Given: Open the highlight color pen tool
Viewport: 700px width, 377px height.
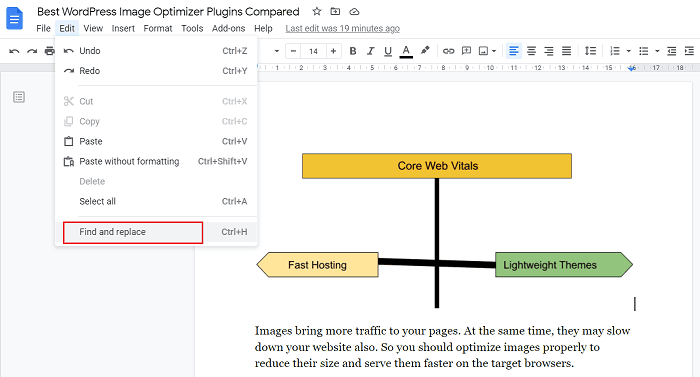Looking at the screenshot, I should tap(425, 50).
